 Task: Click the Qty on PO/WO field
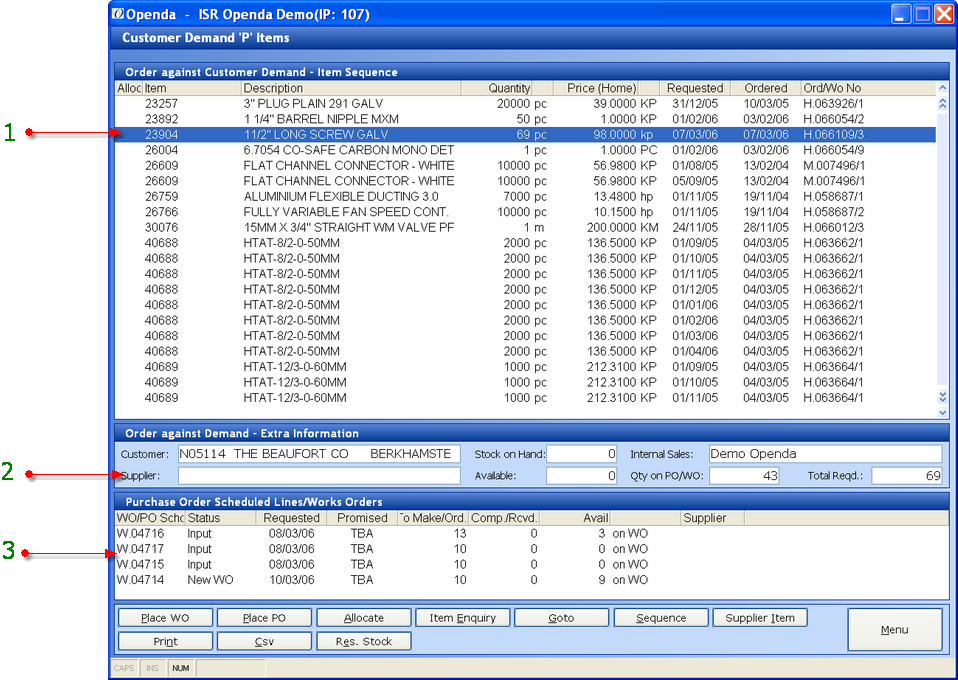pos(744,475)
